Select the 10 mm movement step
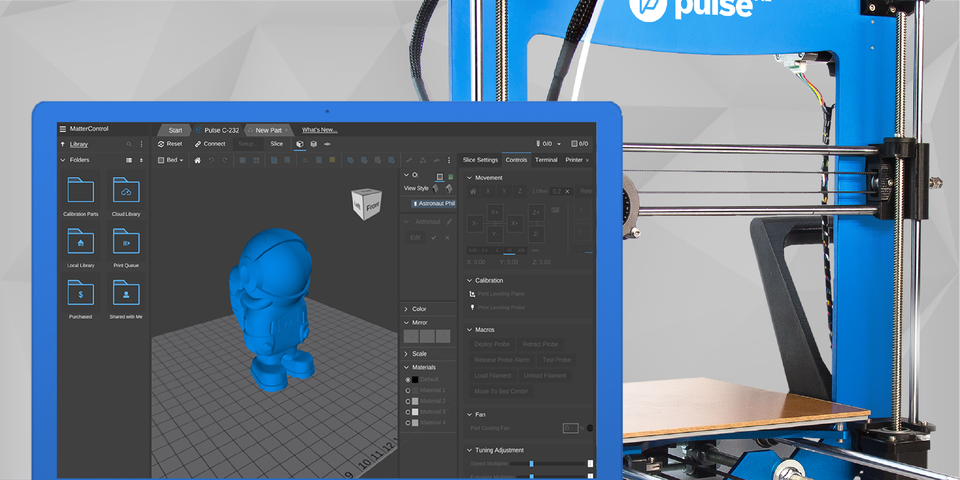Viewport: 960px width, 480px height. click(510, 250)
